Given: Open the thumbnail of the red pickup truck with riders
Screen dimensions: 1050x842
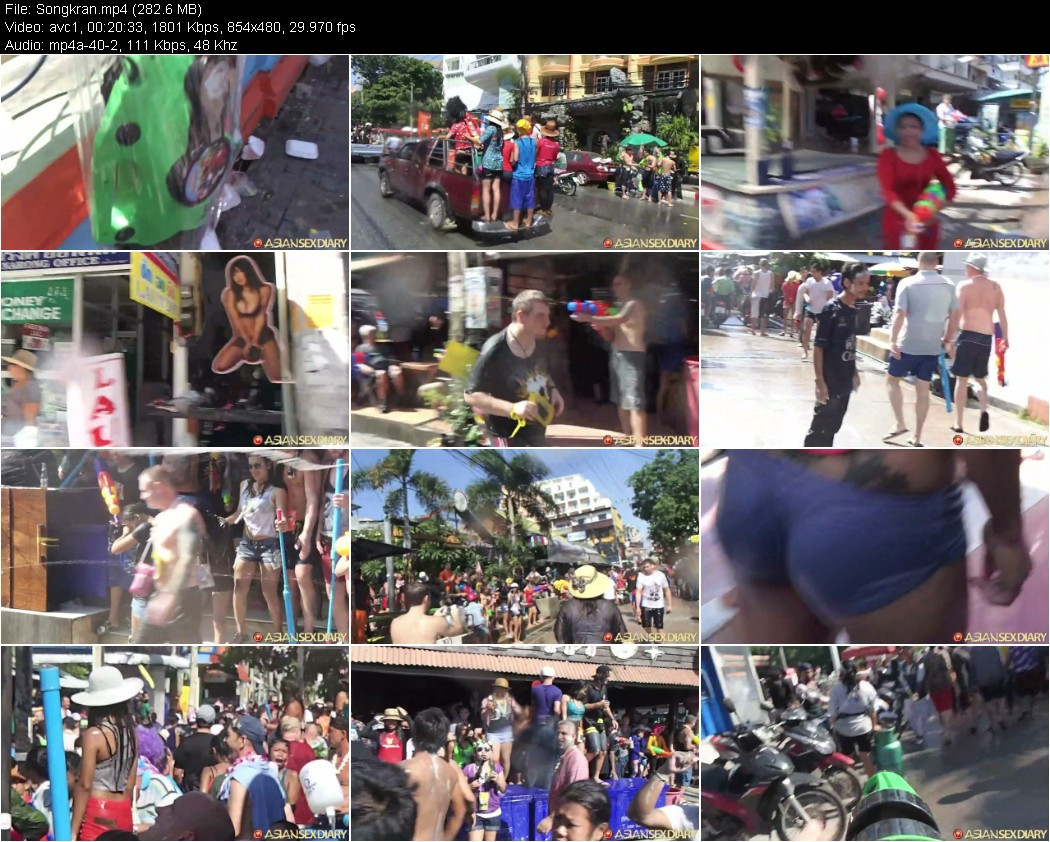Looking at the screenshot, I should tap(525, 153).
